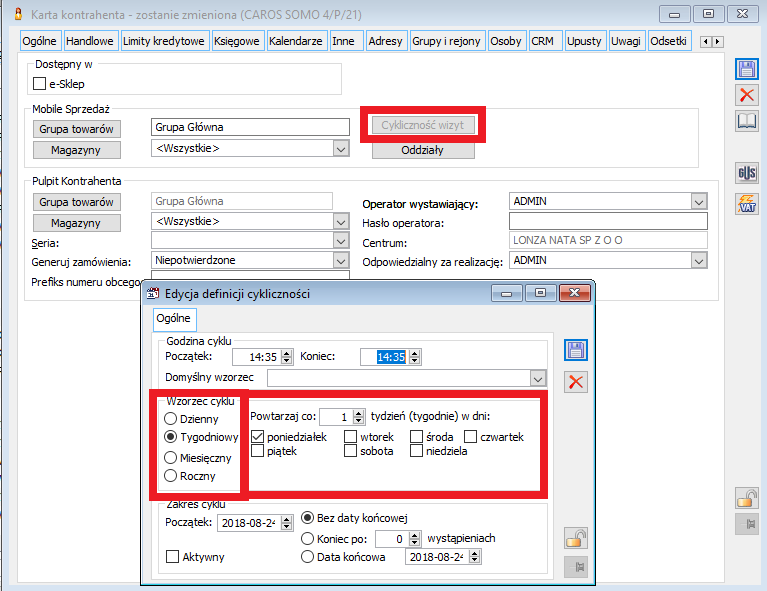Screen dimensions: 767x591
Task: Save the cycle definition with diskette icon
Action: 576,351
